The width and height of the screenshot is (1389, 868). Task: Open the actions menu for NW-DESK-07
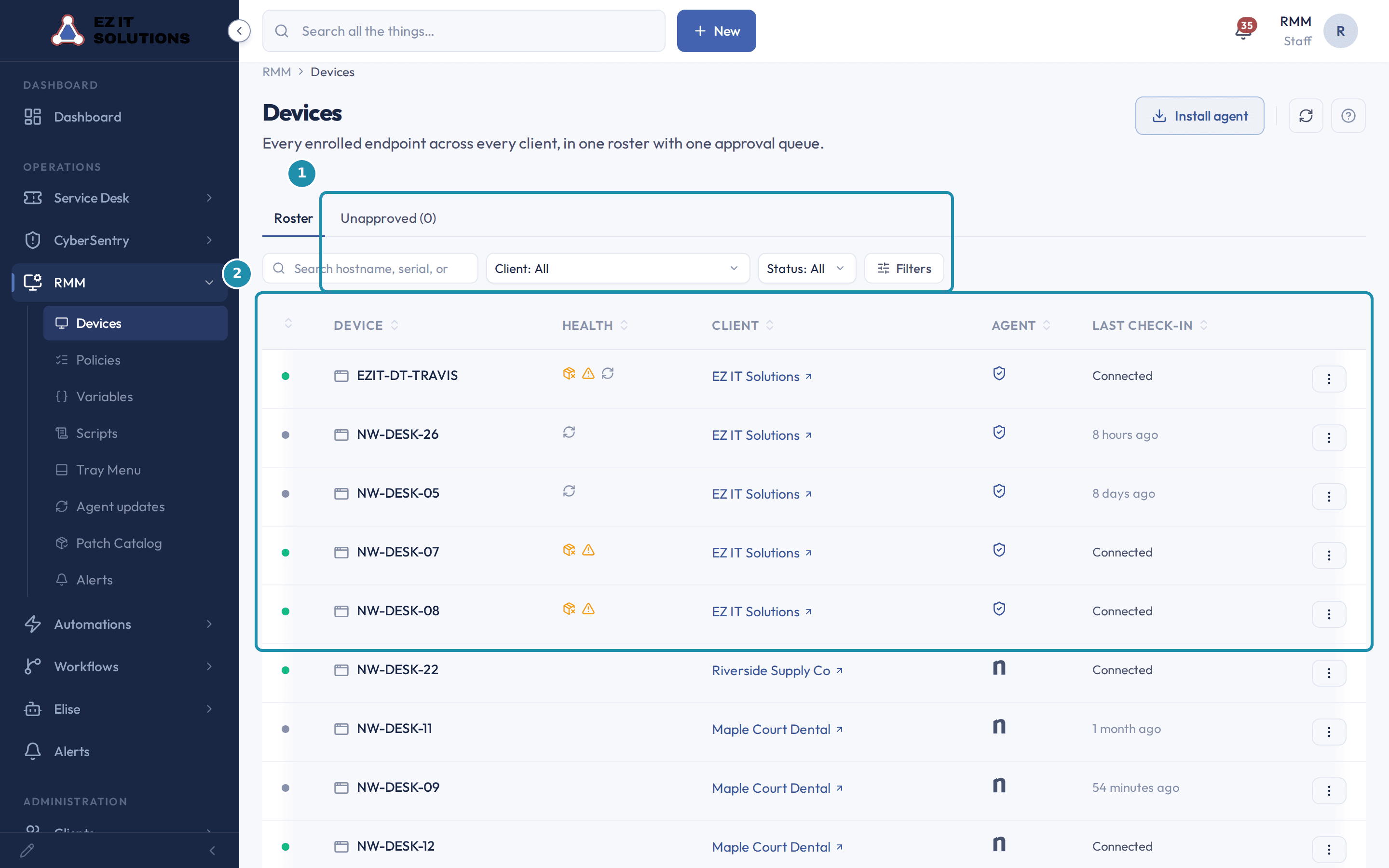[x=1329, y=555]
